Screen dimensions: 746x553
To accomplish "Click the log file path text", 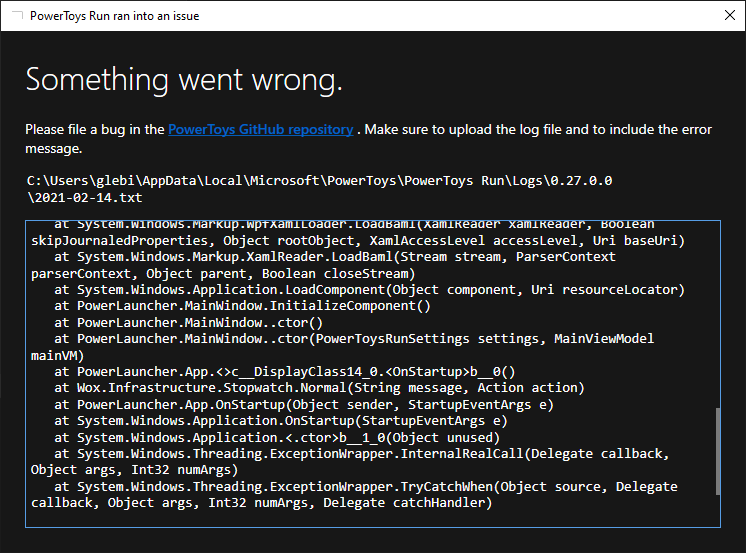I will click(x=319, y=189).
